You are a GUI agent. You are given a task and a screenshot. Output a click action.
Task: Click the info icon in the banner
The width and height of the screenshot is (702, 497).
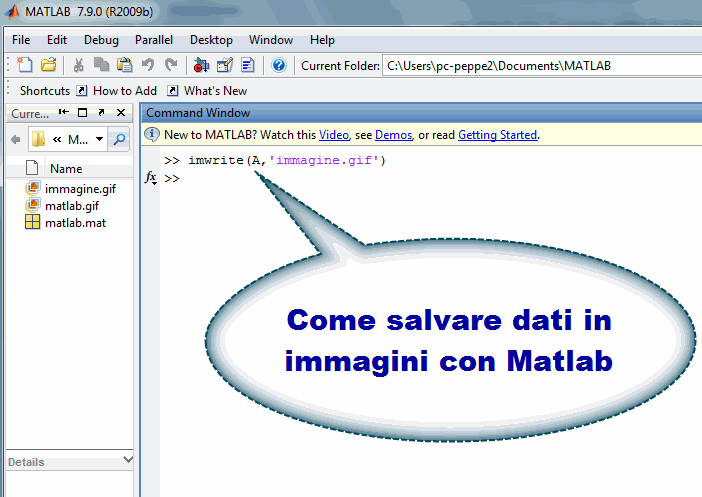[152, 134]
